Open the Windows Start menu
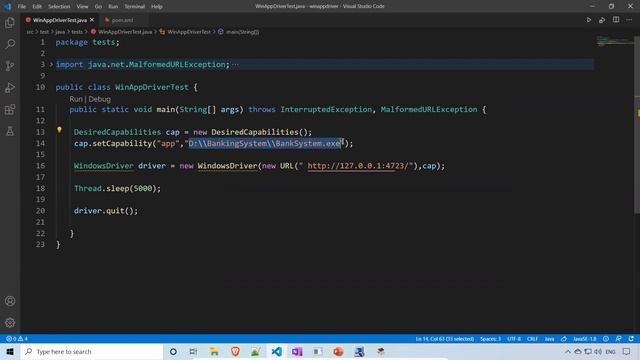640x360 pixels. point(10,351)
